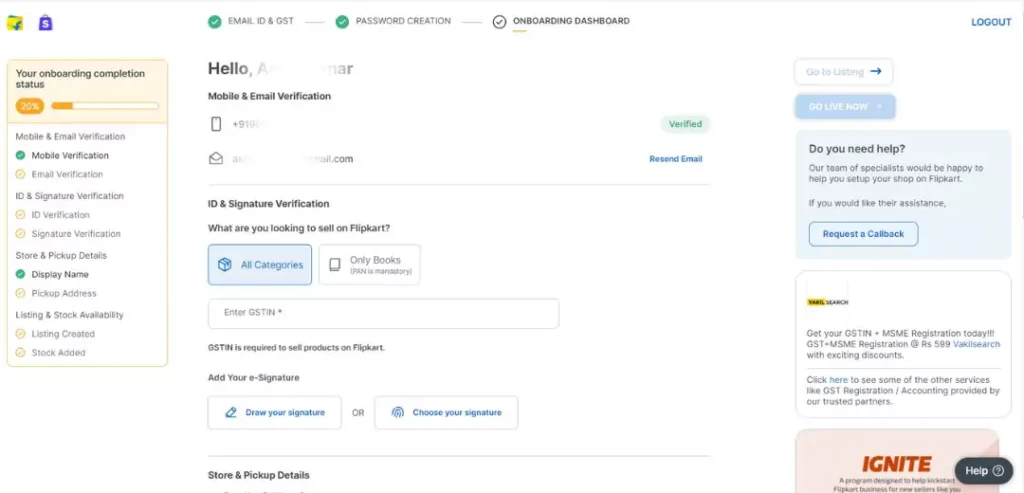Click the LOGOUT link

(991, 22)
